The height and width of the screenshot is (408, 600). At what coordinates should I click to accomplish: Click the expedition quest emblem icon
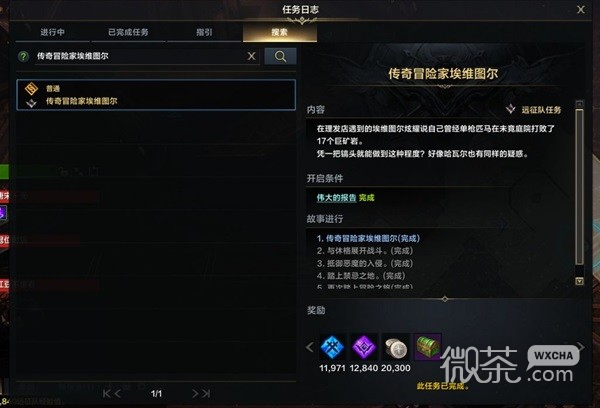pyautogui.click(x=510, y=109)
